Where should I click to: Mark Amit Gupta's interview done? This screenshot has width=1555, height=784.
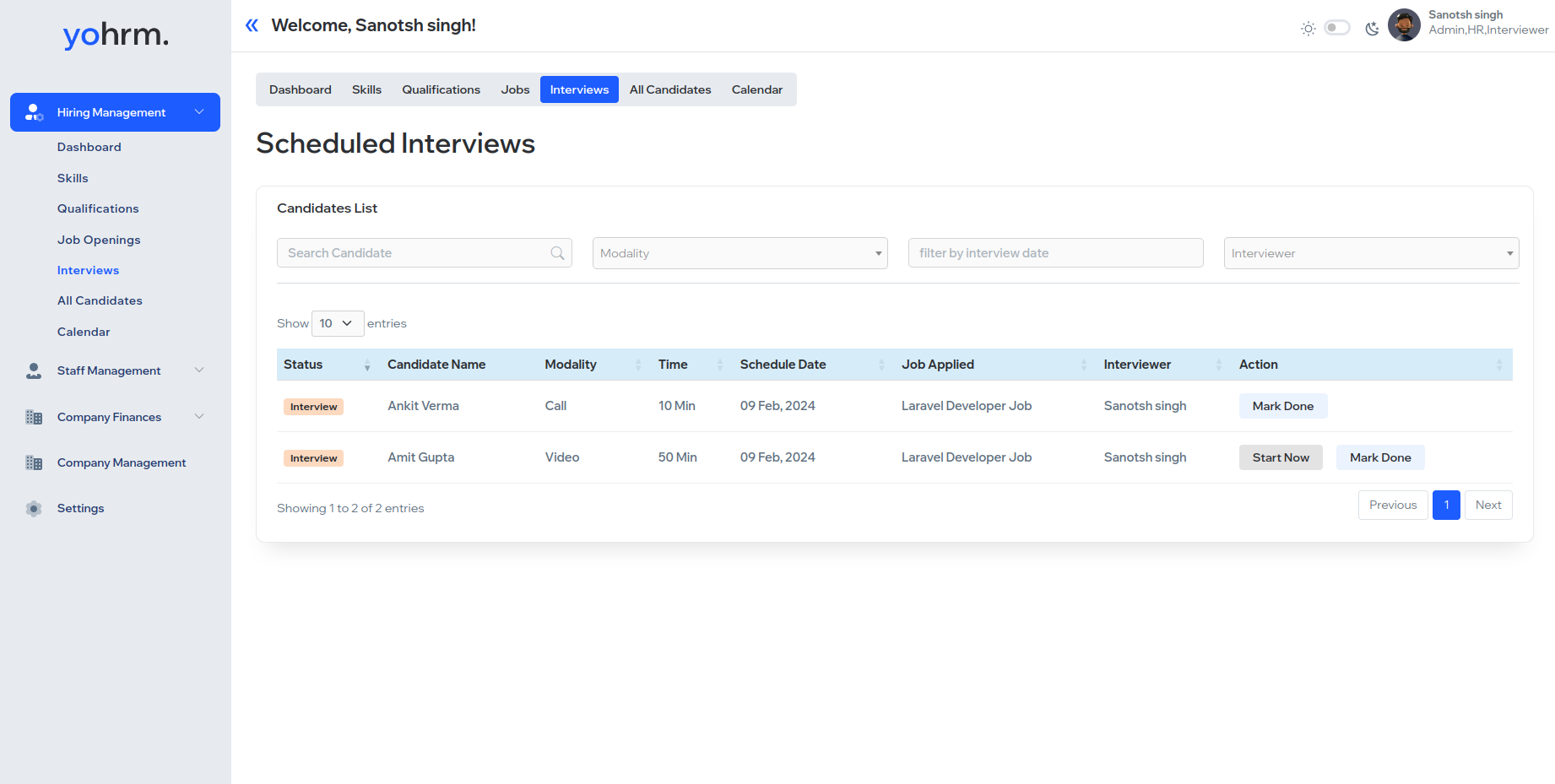(x=1380, y=457)
